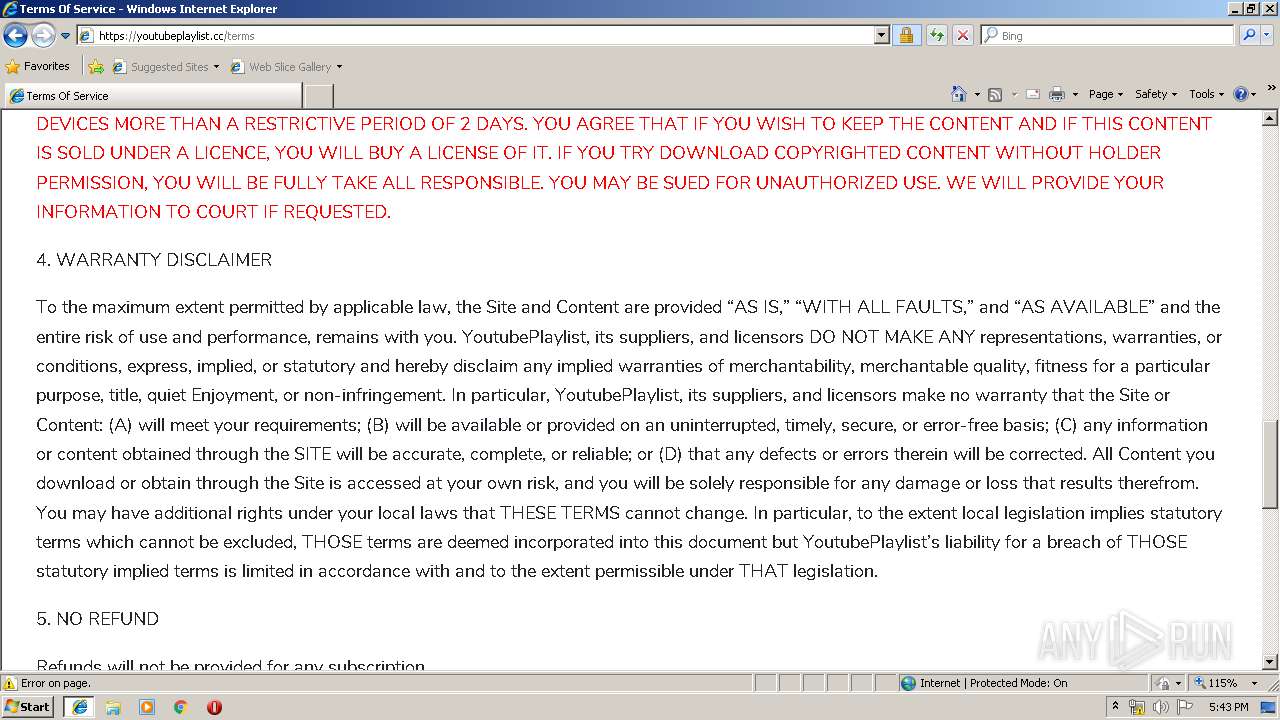Click the page scroll up arrow

click(x=1270, y=119)
